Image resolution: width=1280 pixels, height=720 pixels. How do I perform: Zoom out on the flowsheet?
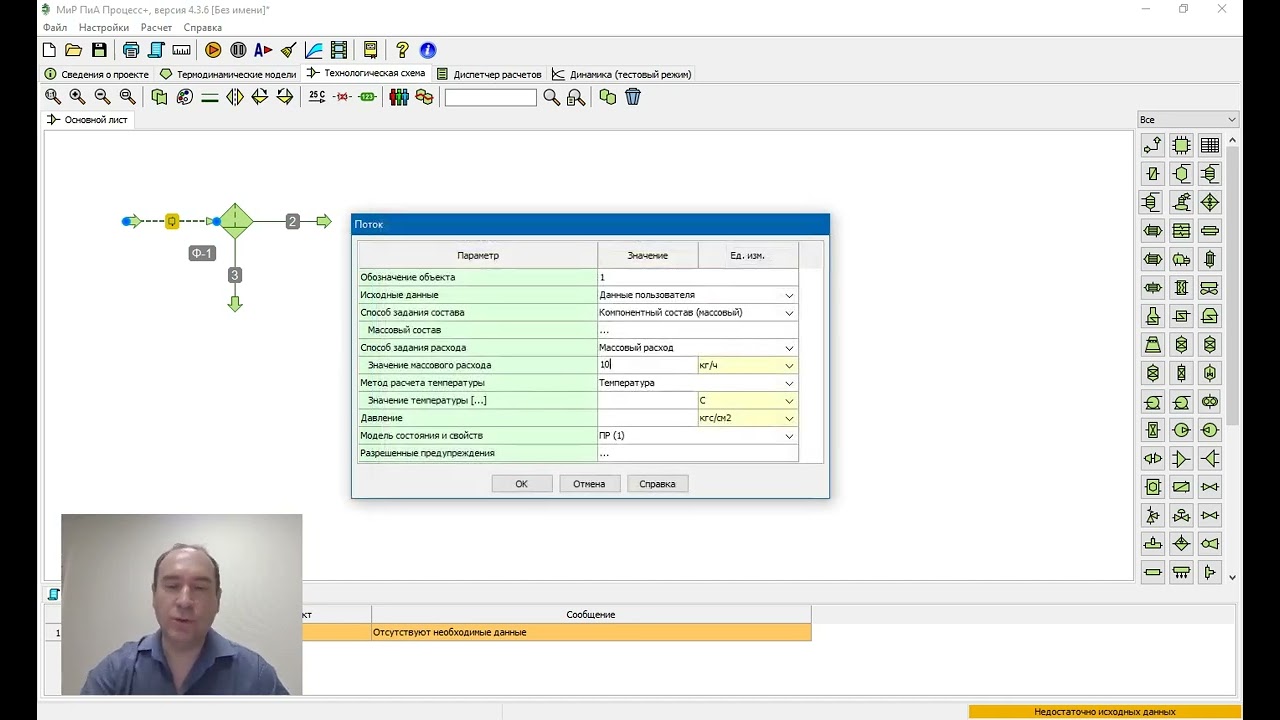click(x=102, y=97)
